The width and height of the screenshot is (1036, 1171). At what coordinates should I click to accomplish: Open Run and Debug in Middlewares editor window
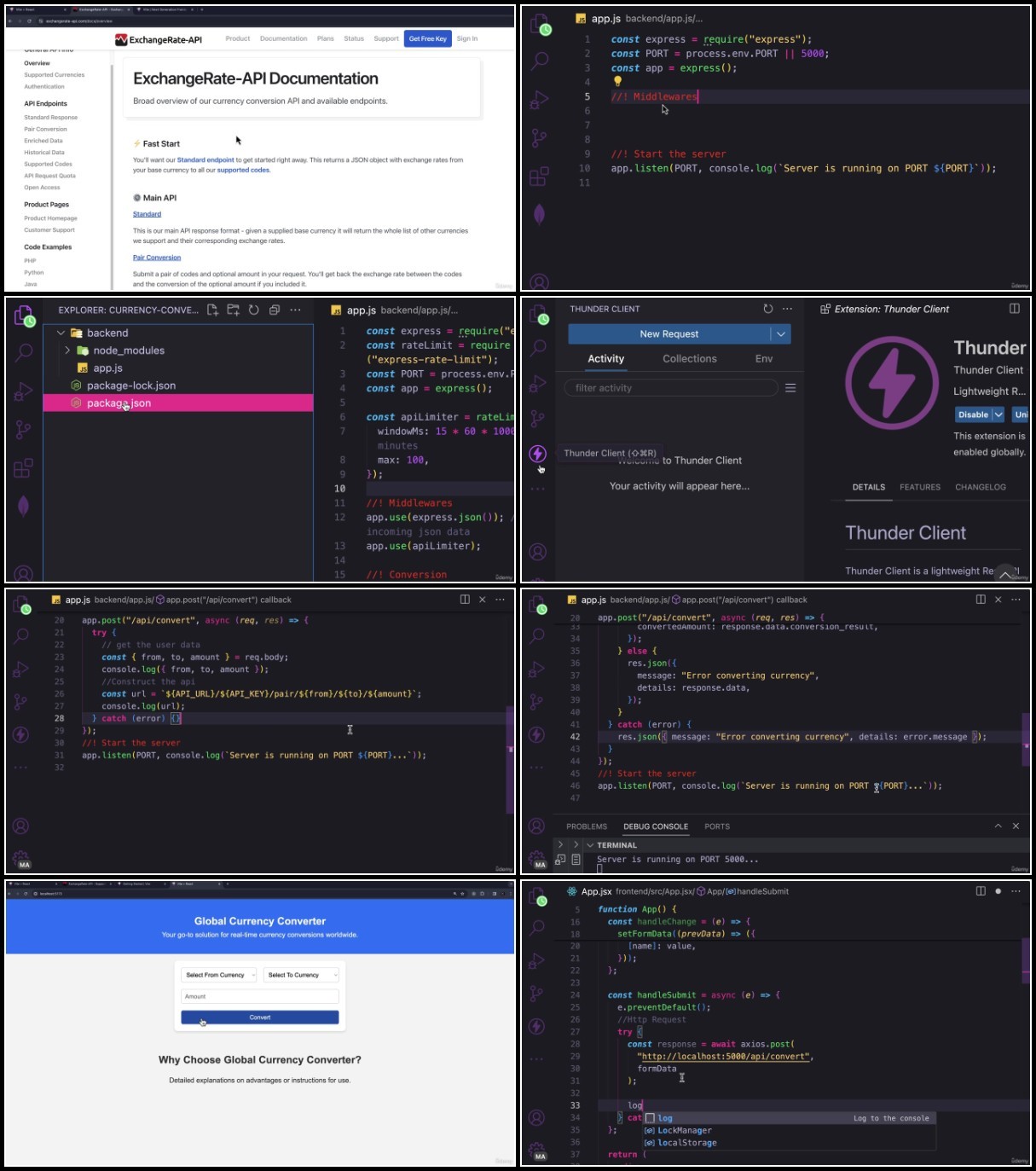tap(539, 100)
